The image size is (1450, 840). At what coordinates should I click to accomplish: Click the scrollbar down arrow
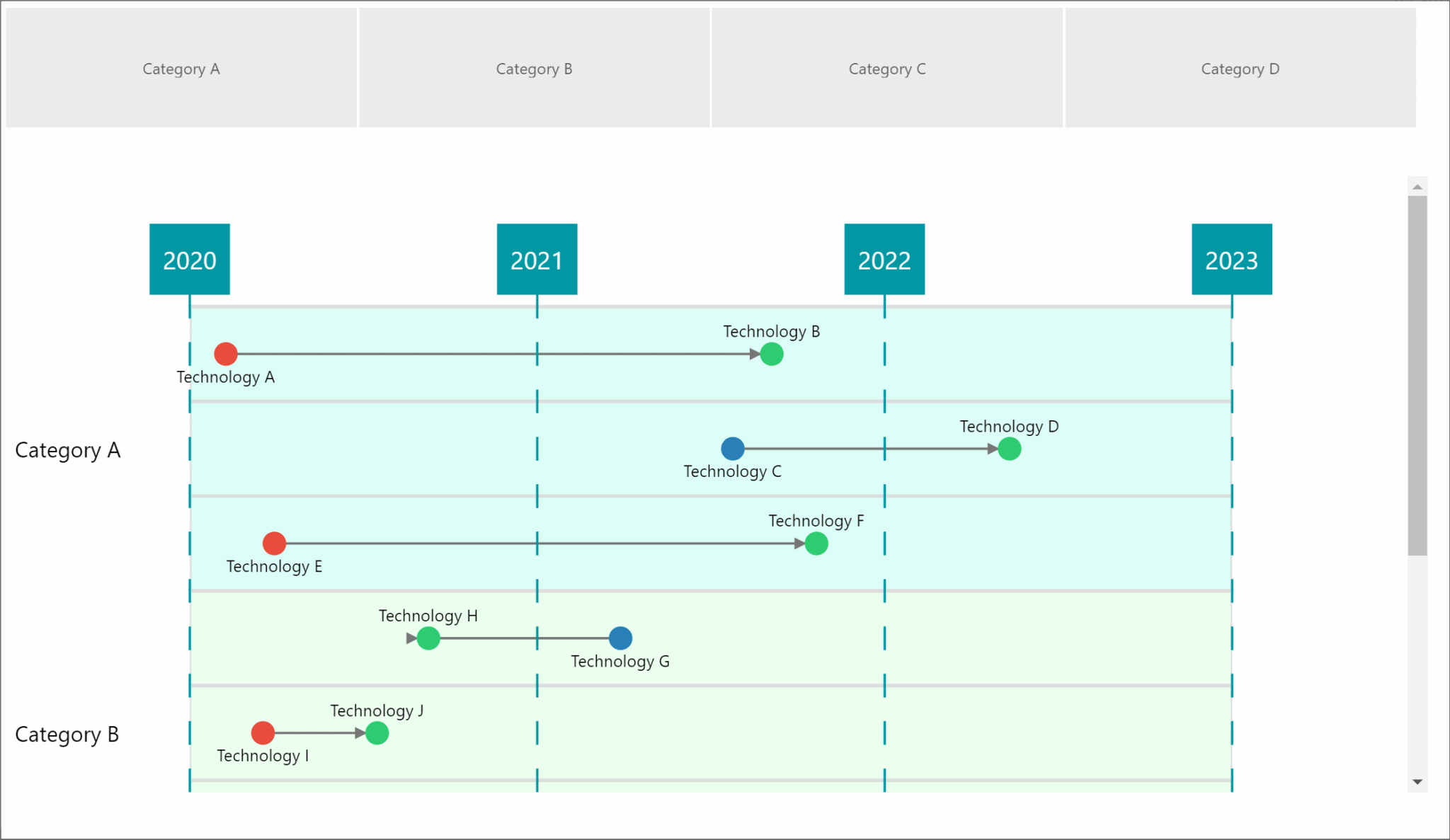pos(1417,782)
